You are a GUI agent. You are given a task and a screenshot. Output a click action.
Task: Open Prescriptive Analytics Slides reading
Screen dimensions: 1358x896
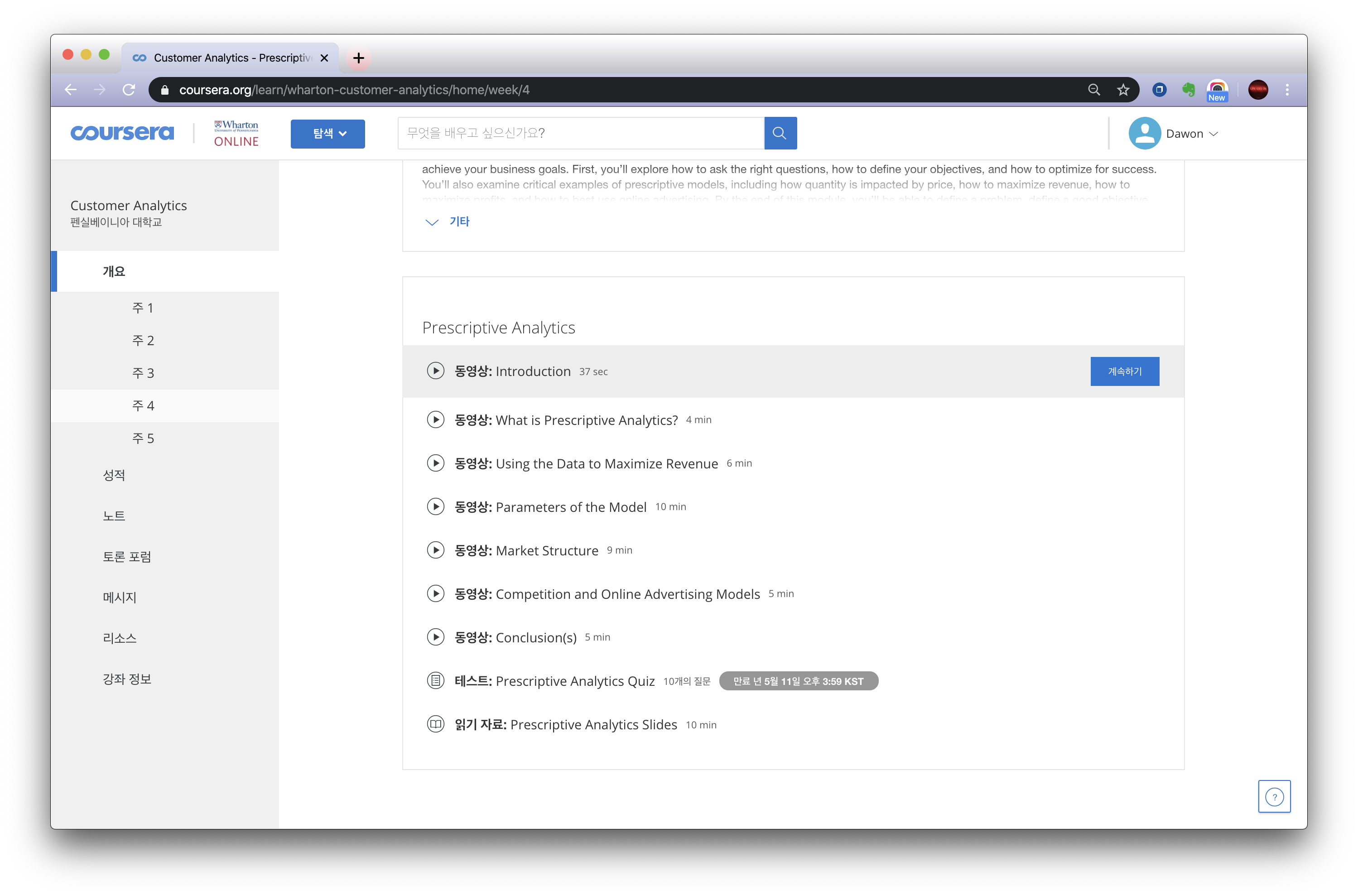(566, 725)
